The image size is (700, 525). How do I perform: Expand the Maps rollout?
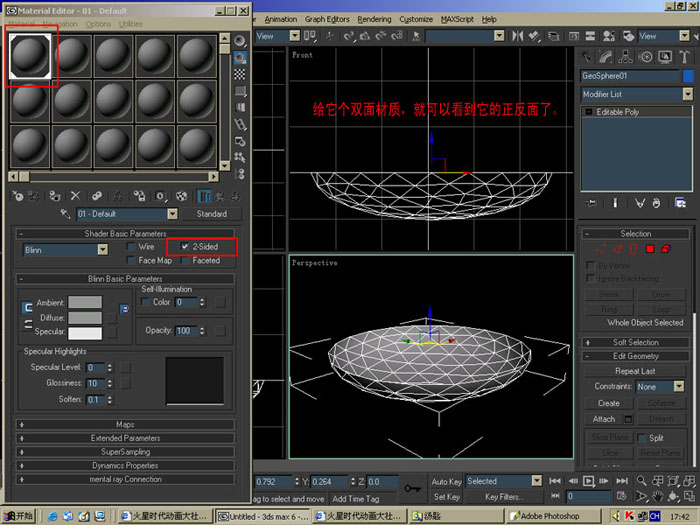click(x=125, y=424)
